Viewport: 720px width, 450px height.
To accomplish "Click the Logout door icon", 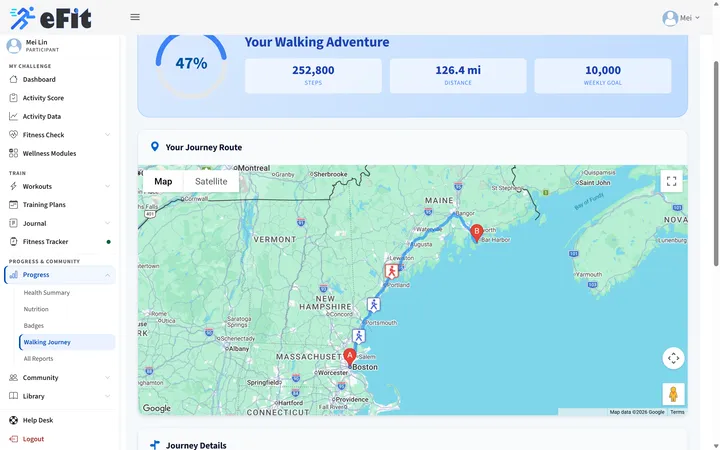I will [13, 439].
